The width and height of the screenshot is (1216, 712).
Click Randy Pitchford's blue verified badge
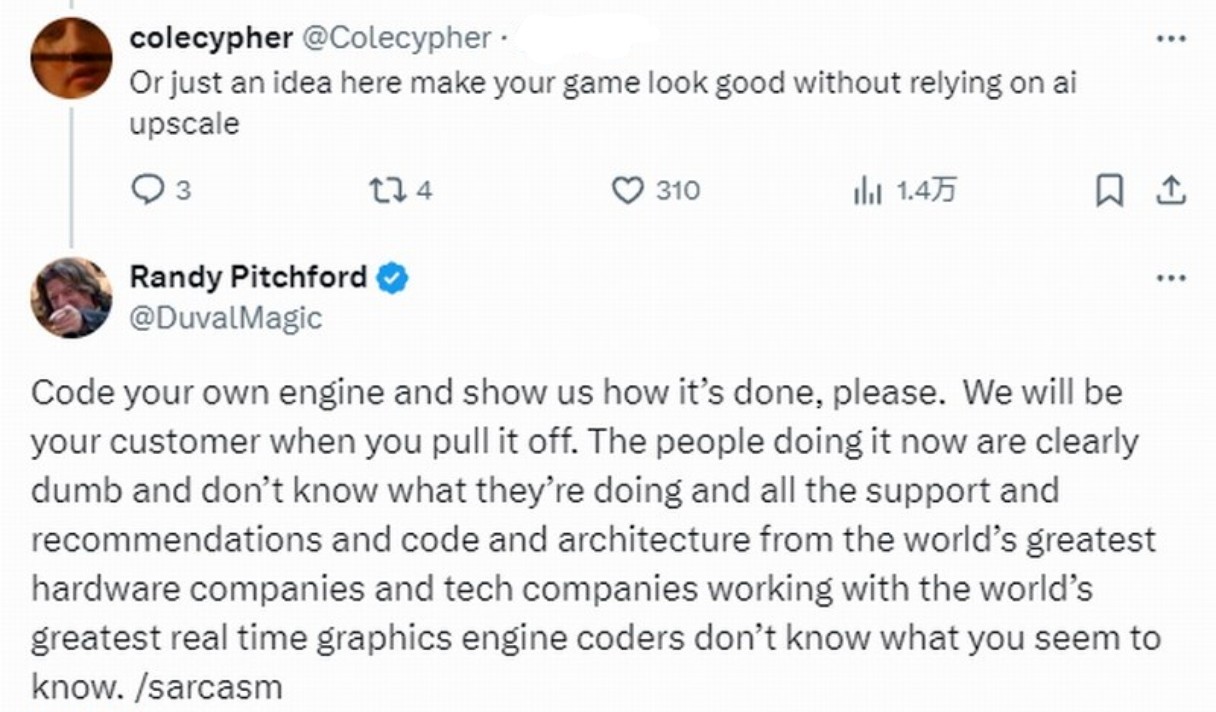click(x=392, y=277)
